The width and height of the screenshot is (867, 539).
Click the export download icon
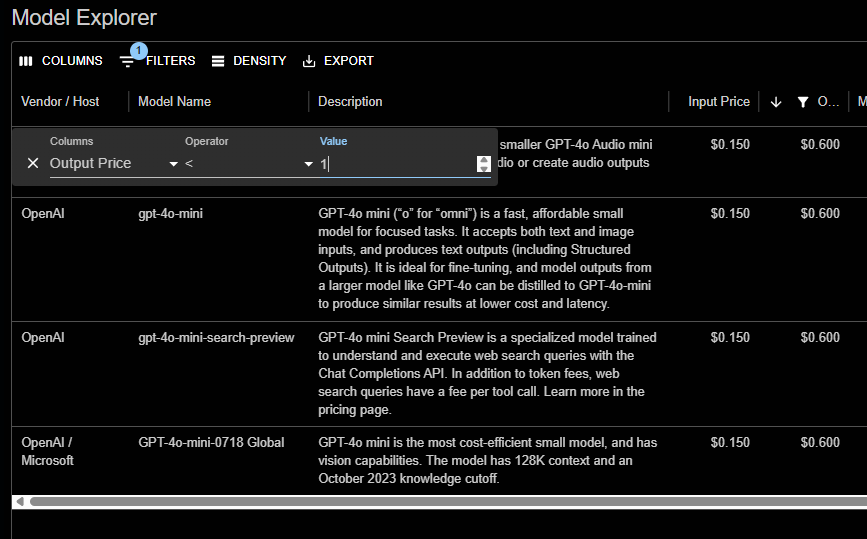pos(309,61)
